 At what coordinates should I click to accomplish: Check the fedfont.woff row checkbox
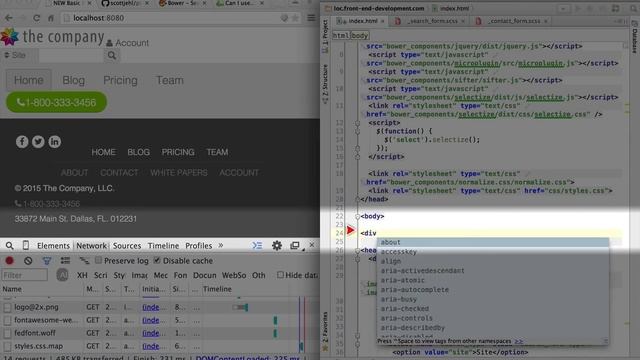(7, 333)
